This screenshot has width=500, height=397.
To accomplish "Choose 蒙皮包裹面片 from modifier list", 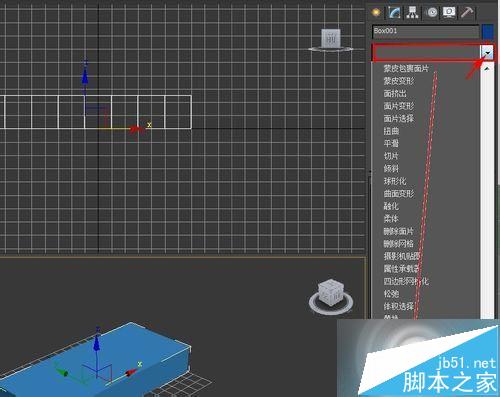I will coord(406,68).
